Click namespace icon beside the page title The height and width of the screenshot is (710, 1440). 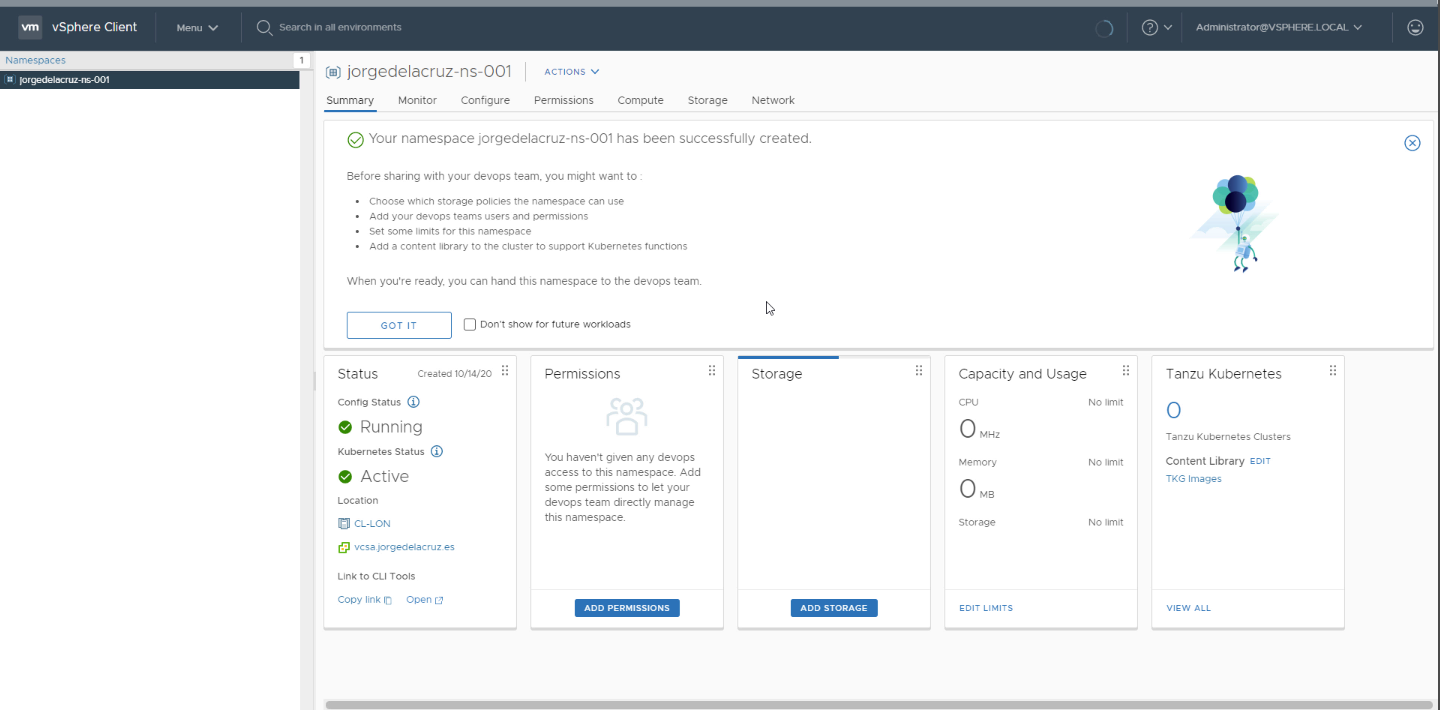click(x=333, y=72)
